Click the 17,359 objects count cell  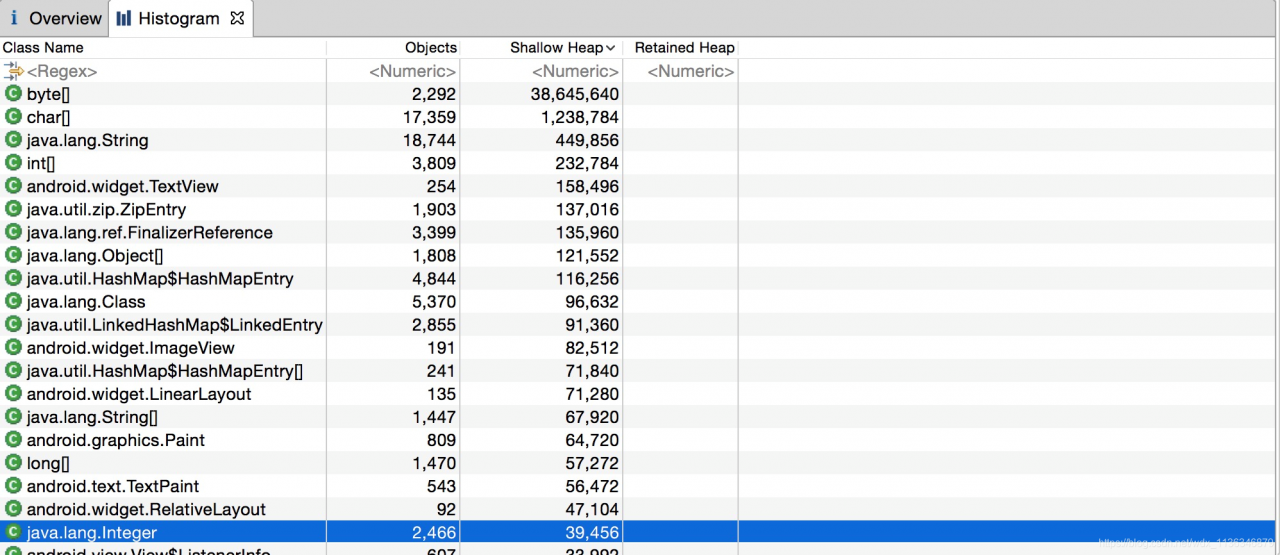[x=429, y=117]
